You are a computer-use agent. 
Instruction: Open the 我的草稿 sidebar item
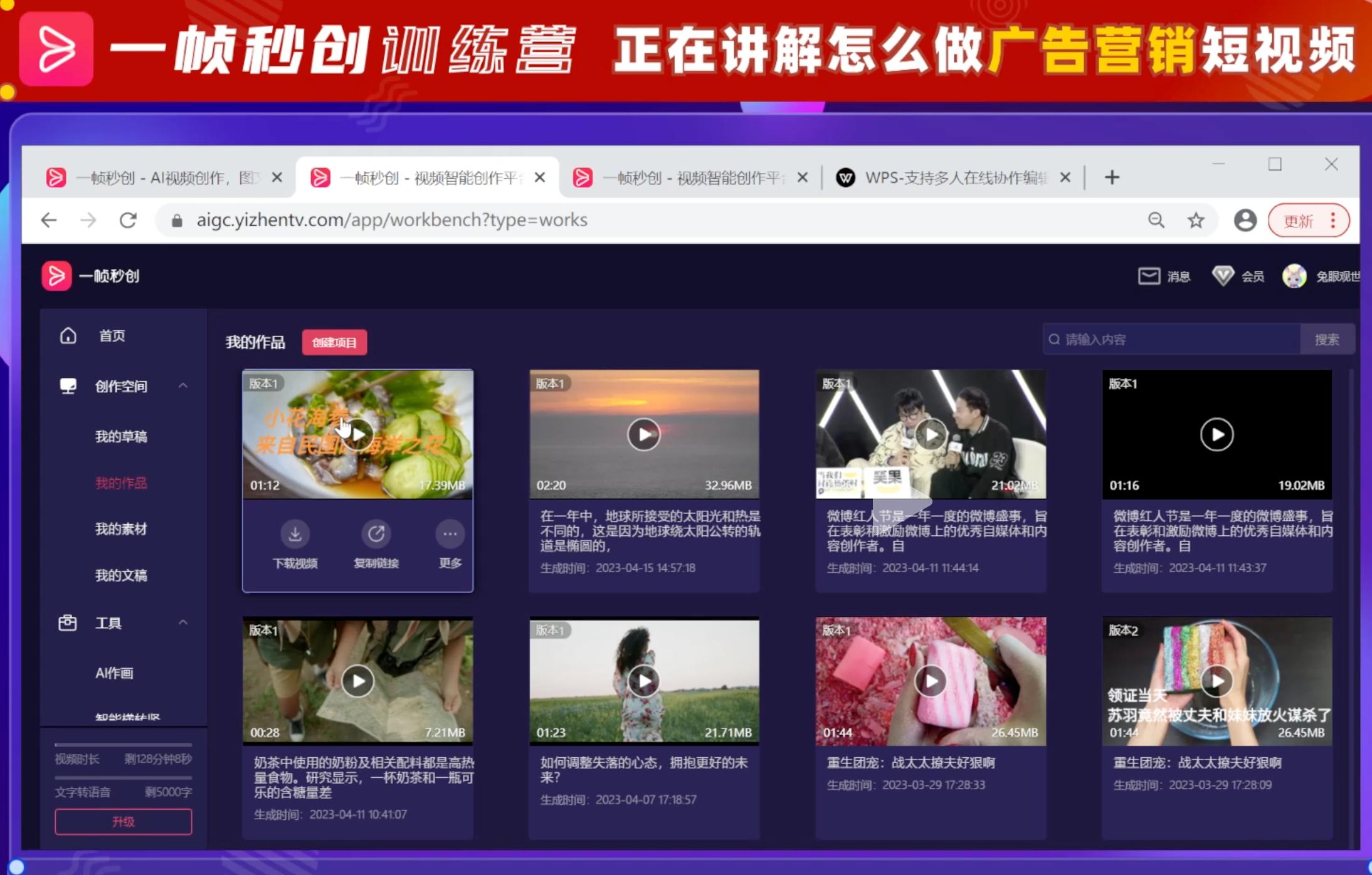[x=120, y=437]
